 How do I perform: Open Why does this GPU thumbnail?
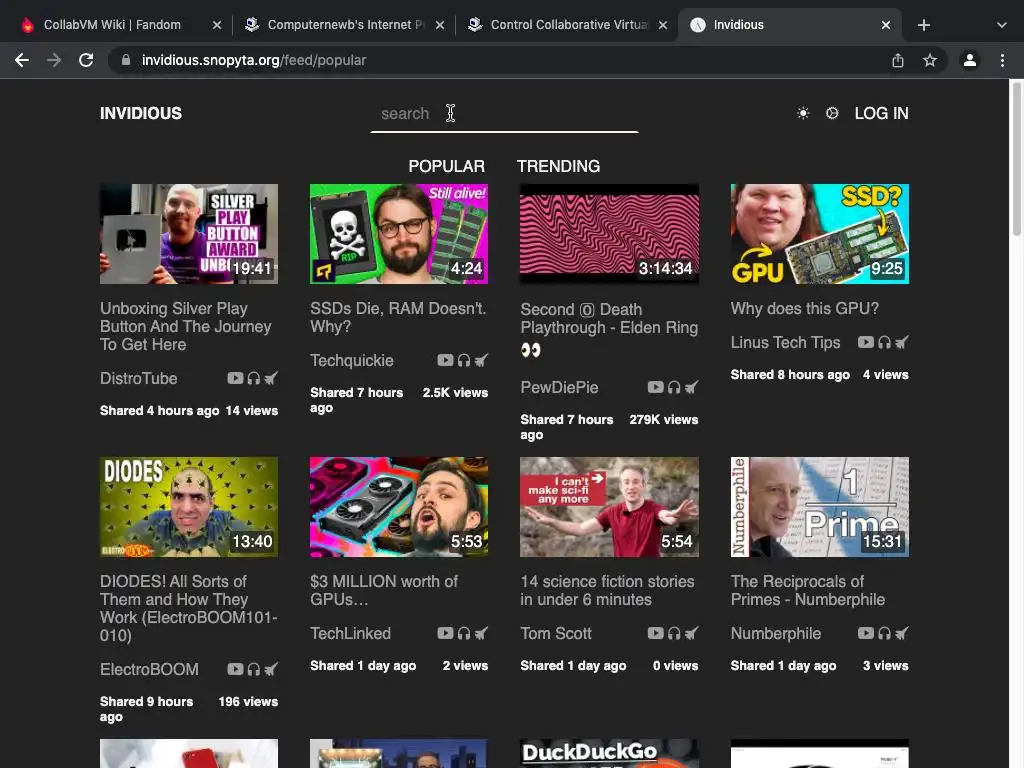pyautogui.click(x=820, y=234)
